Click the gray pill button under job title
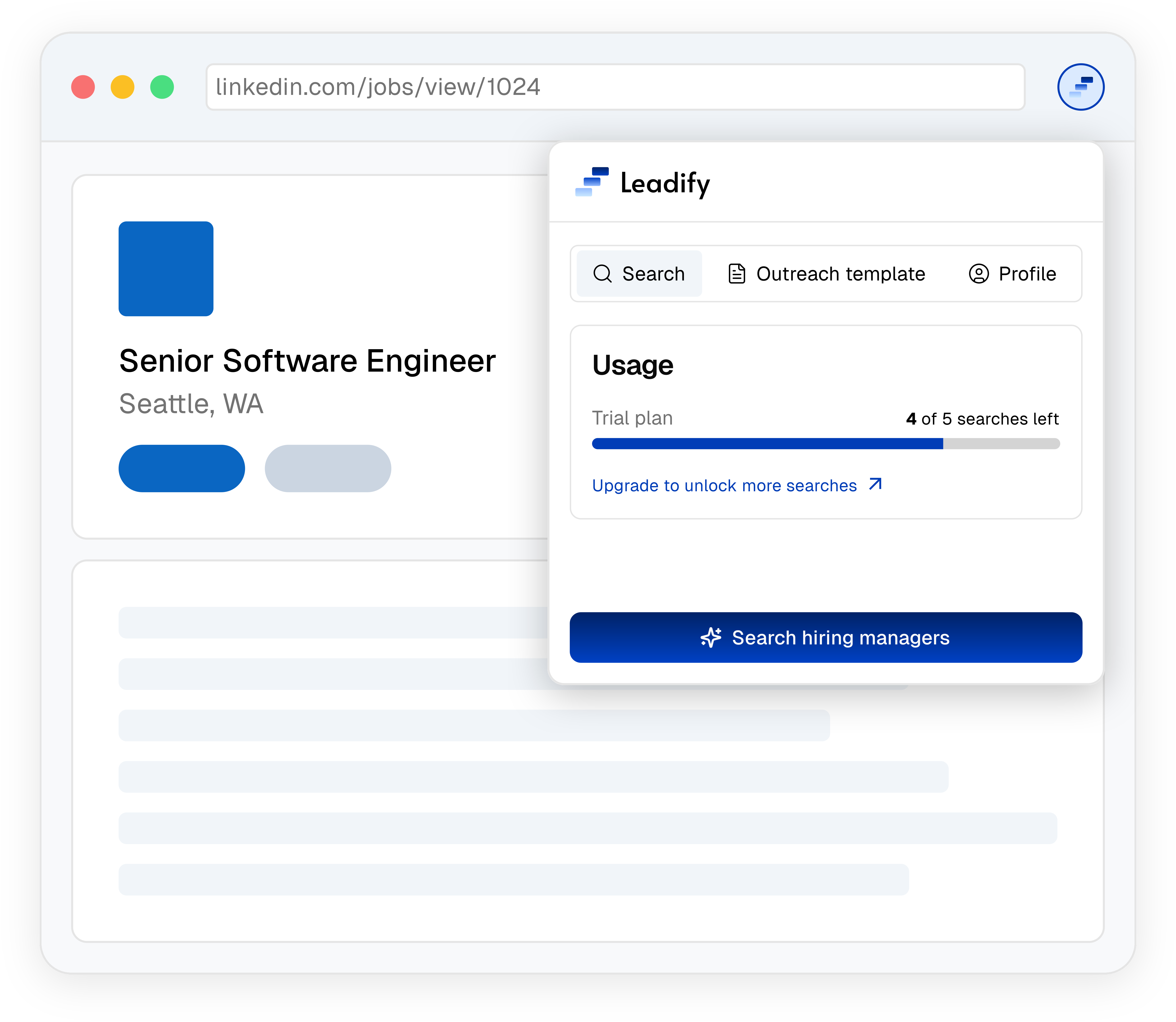 pyautogui.click(x=328, y=468)
